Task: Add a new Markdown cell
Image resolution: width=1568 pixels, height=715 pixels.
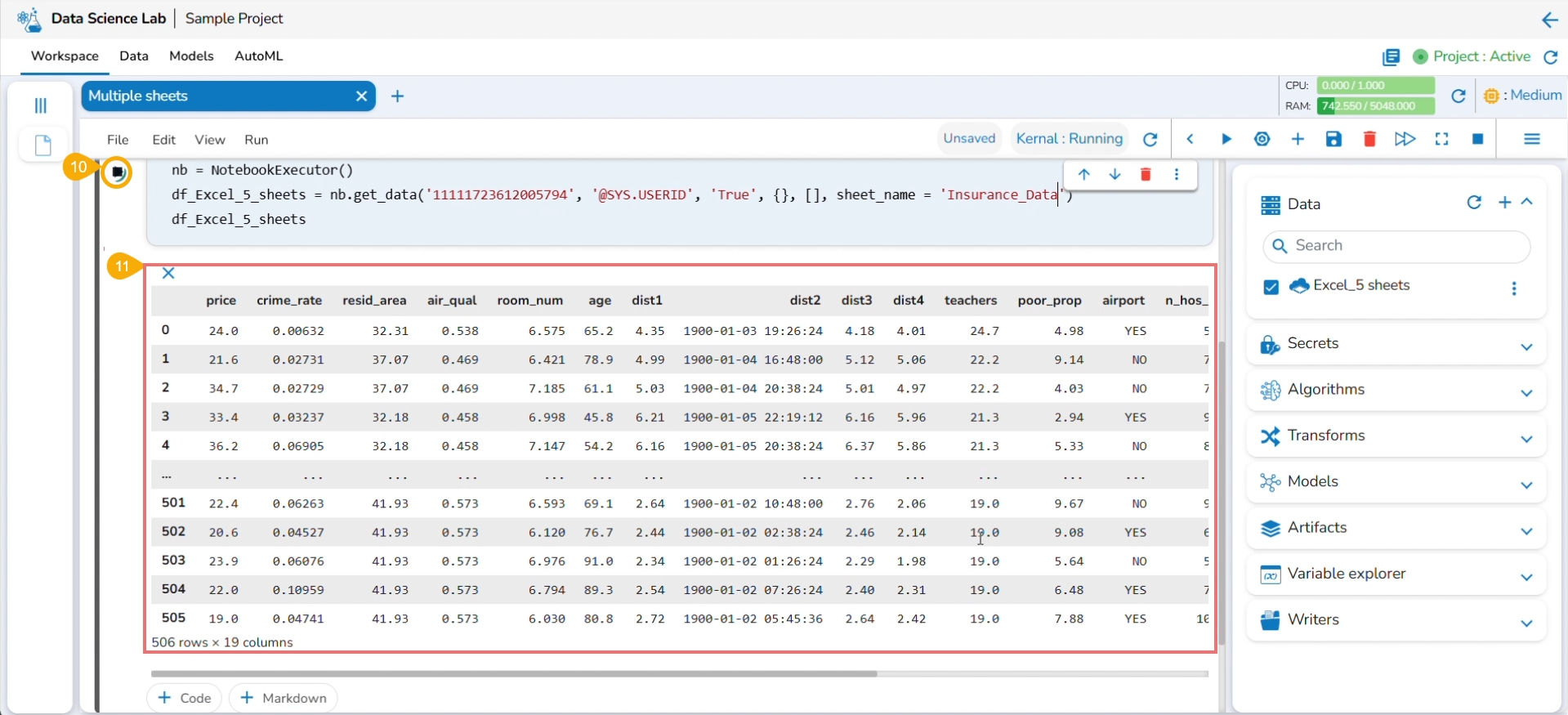Action: [284, 698]
